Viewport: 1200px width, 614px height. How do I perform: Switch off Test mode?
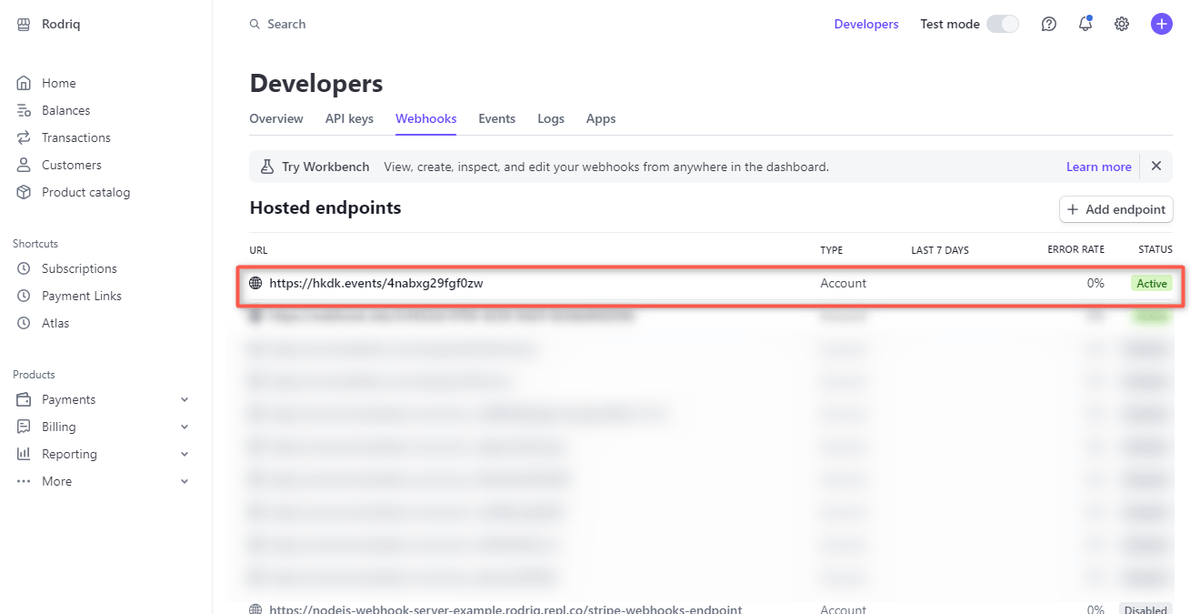[1002, 23]
